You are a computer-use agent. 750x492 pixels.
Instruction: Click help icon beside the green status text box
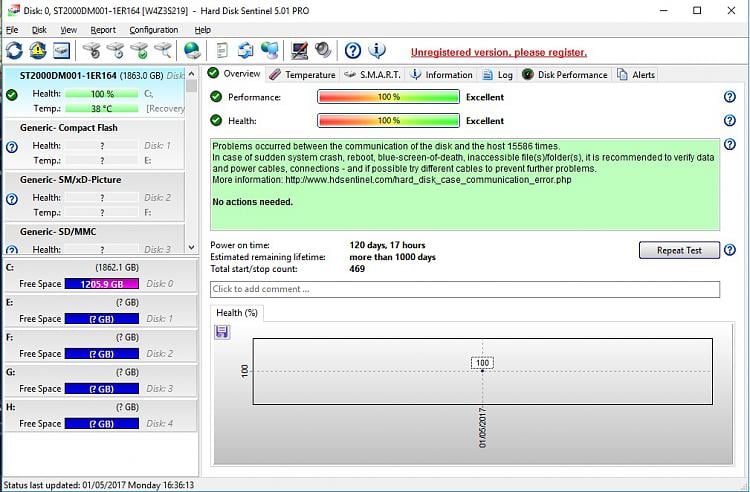tap(729, 144)
